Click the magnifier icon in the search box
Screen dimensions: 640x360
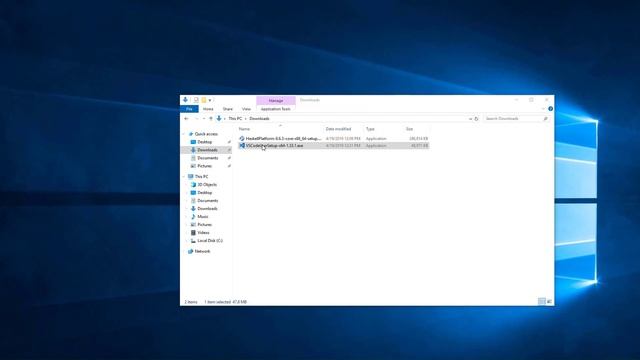pyautogui.click(x=545, y=119)
